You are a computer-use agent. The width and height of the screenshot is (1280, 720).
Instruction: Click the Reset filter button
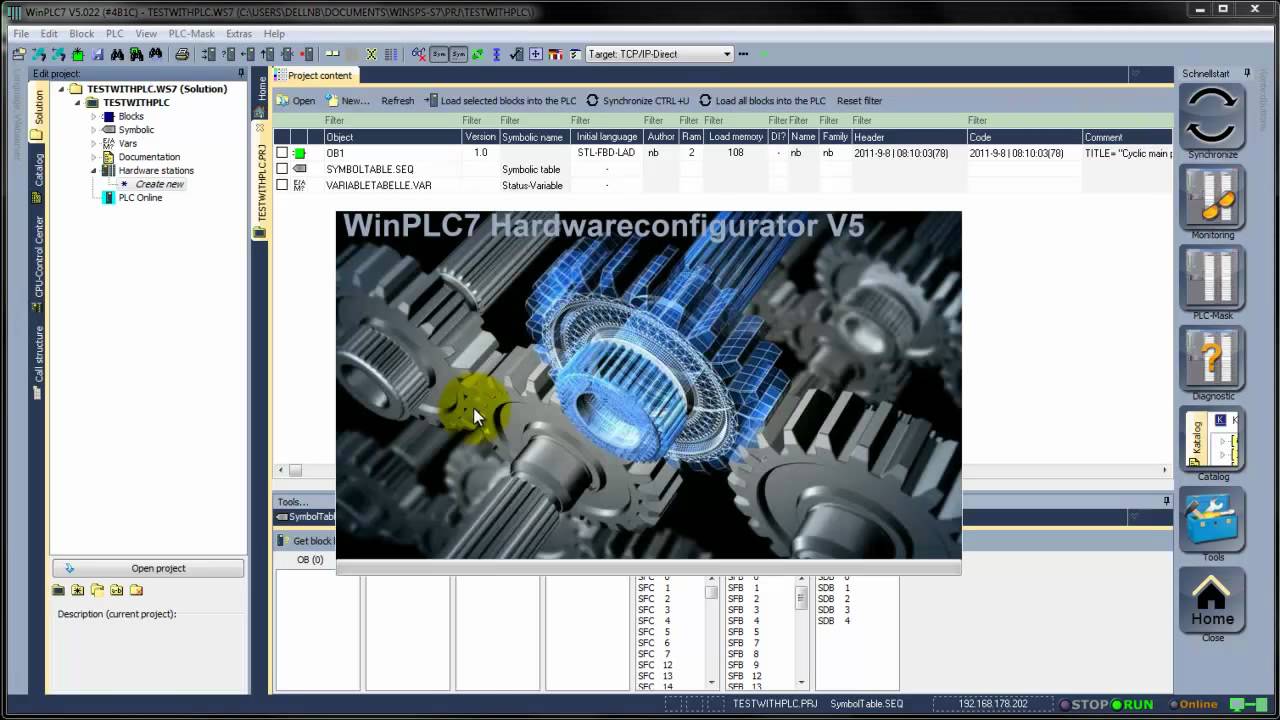[x=859, y=100]
